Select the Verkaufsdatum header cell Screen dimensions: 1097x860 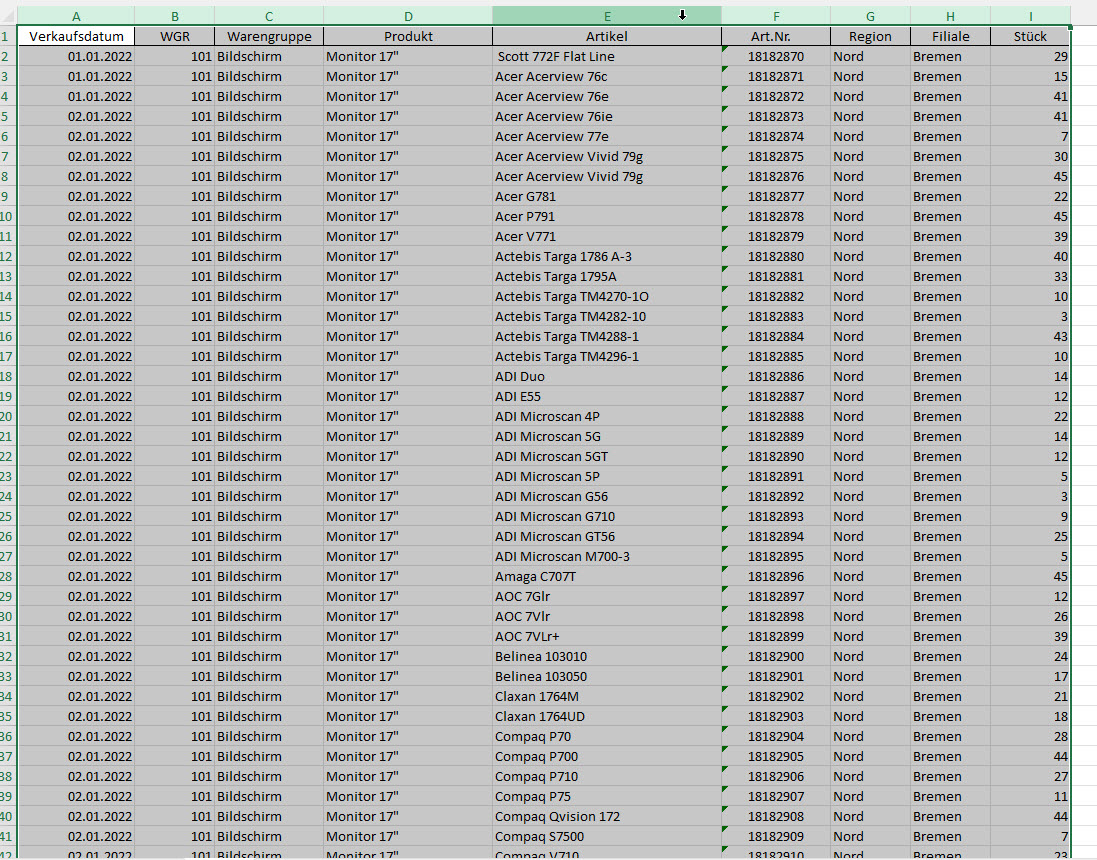(76, 36)
